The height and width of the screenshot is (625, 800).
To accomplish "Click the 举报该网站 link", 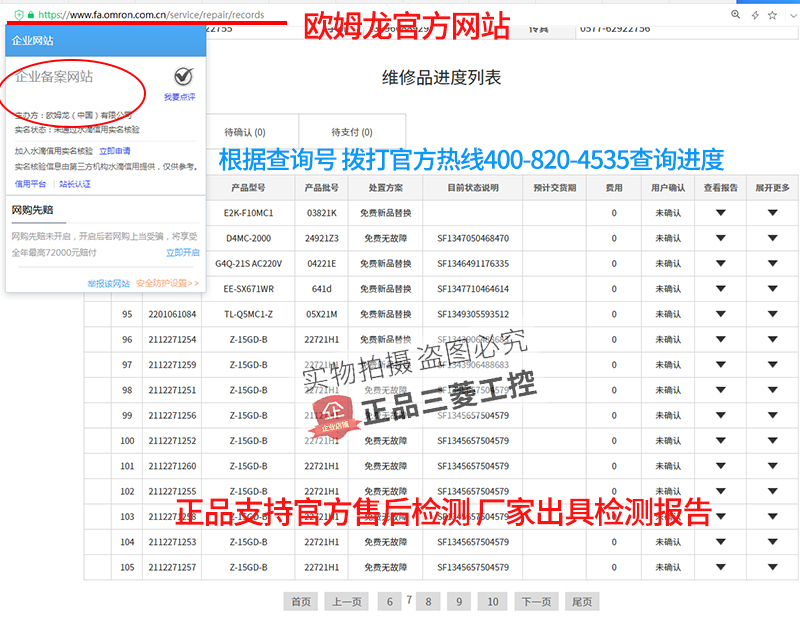I will tap(109, 283).
